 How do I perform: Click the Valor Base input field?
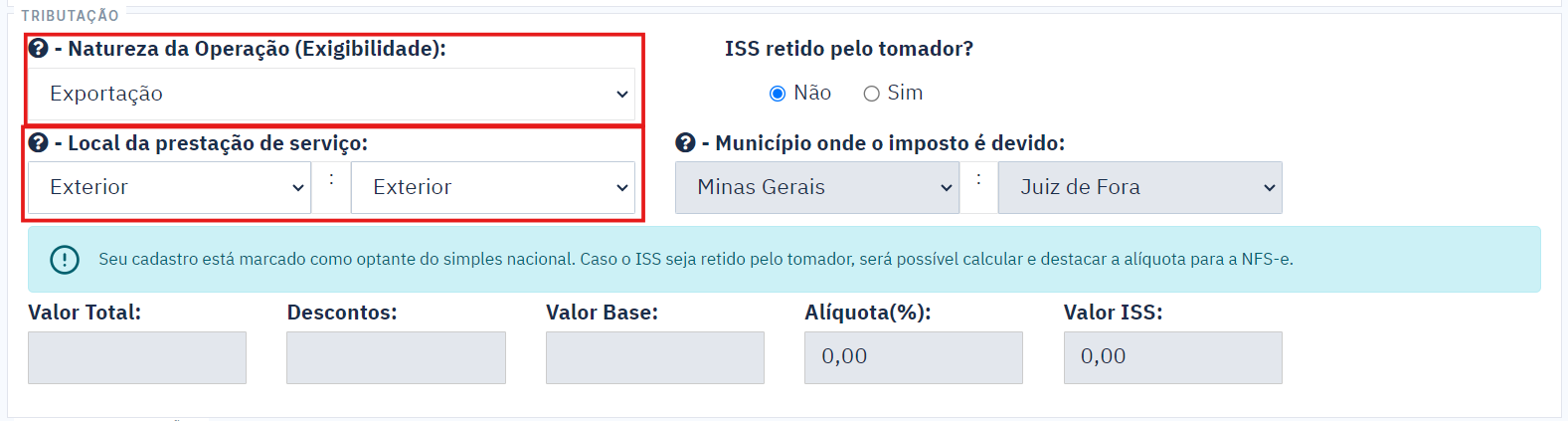[x=655, y=357]
